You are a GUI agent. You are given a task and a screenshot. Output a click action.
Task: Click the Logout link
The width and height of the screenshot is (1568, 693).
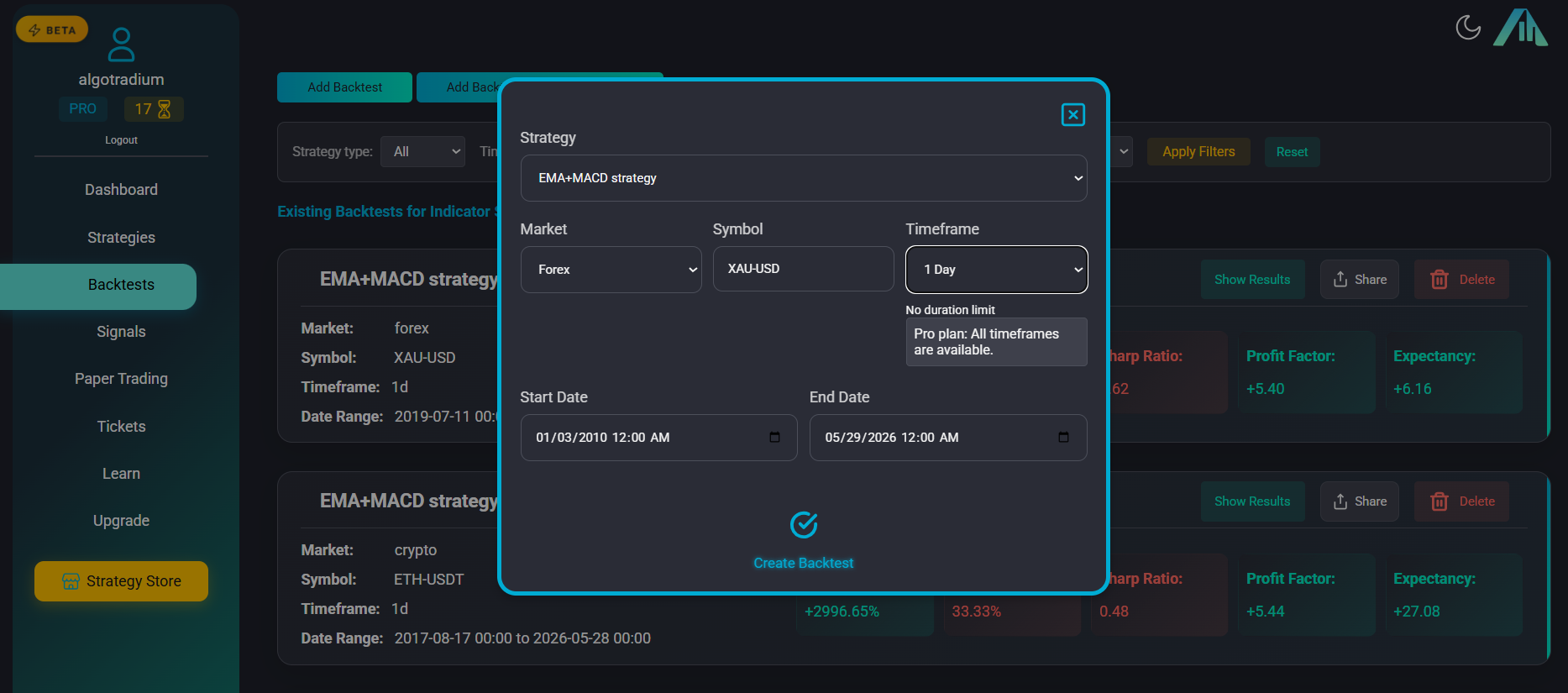pyautogui.click(x=121, y=140)
